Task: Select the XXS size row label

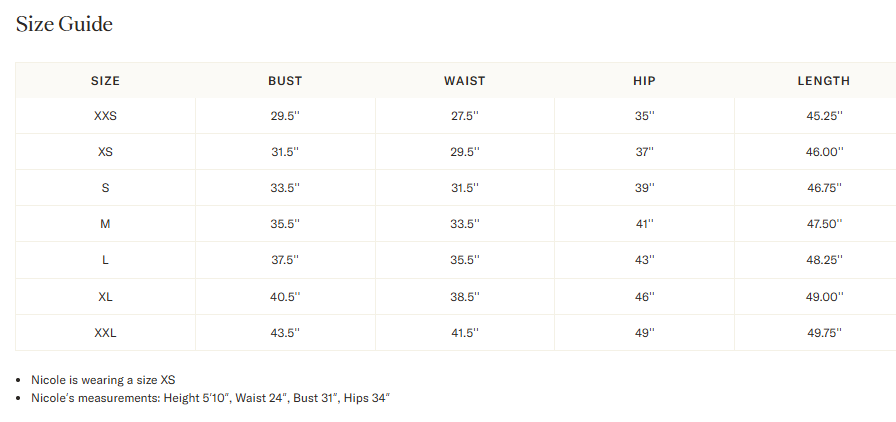Action: (105, 116)
